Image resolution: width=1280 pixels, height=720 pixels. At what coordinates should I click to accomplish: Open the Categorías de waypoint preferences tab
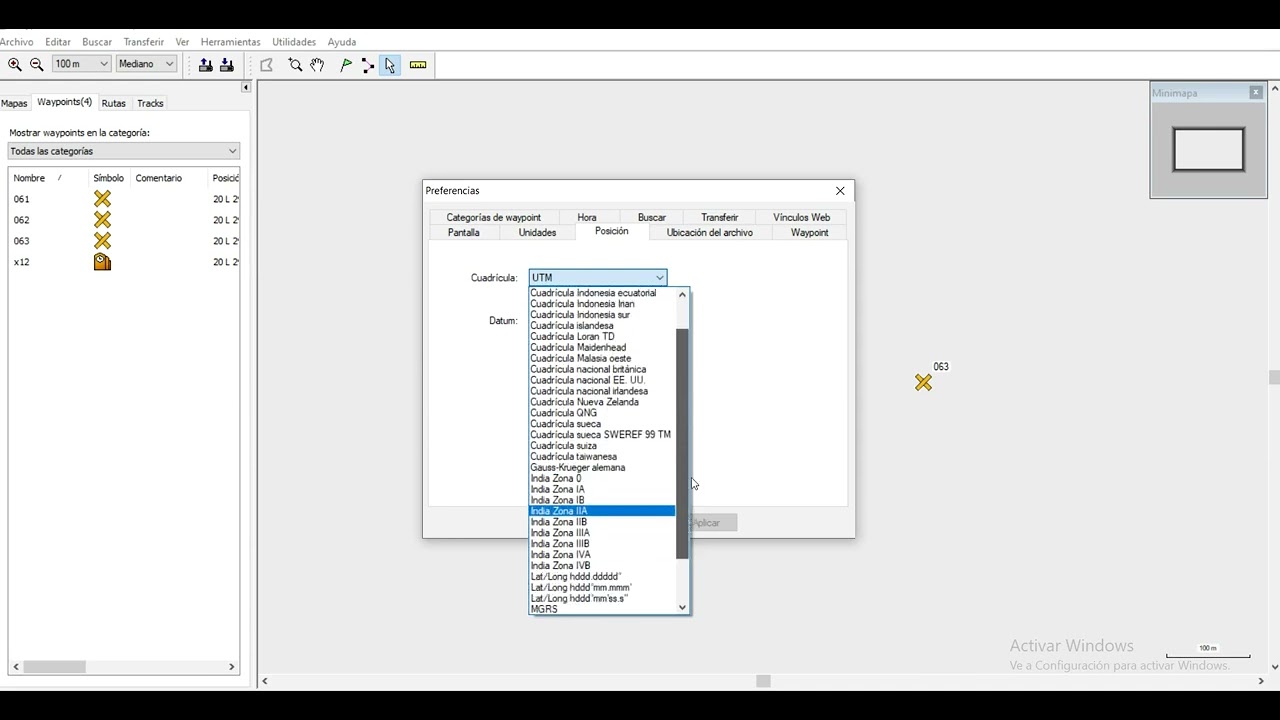(493, 217)
